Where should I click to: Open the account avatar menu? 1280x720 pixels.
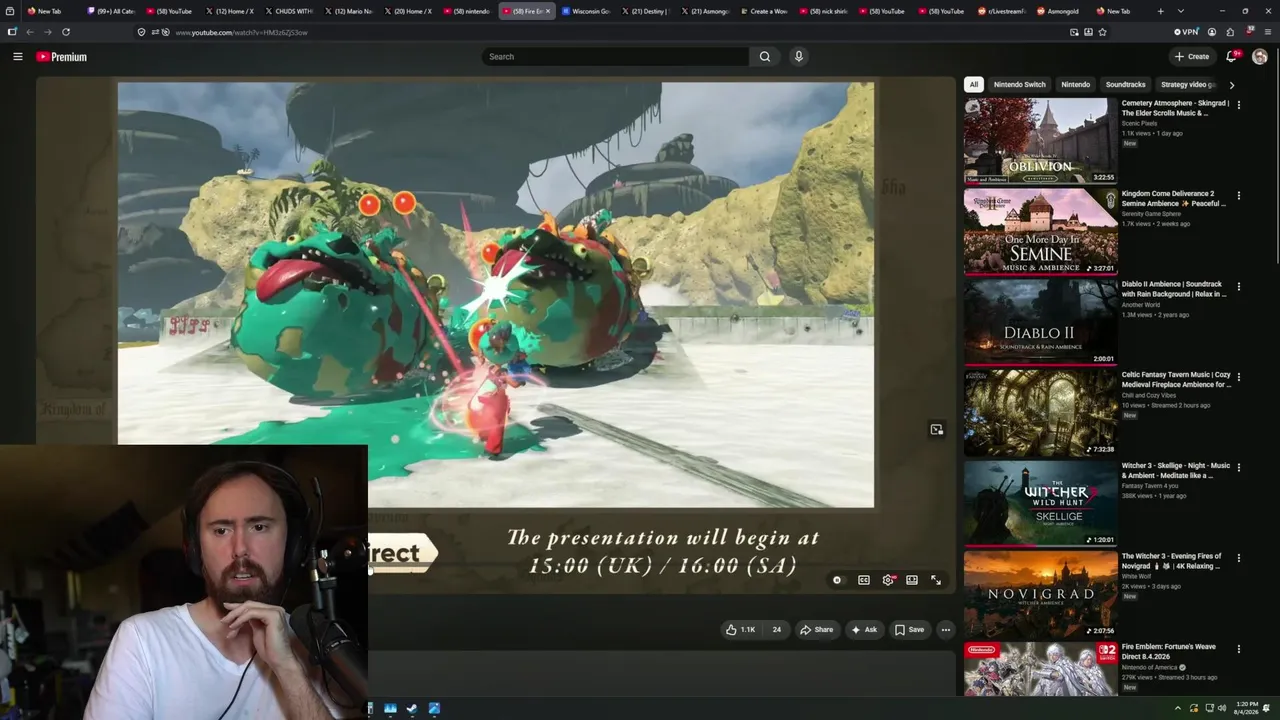point(1260,57)
